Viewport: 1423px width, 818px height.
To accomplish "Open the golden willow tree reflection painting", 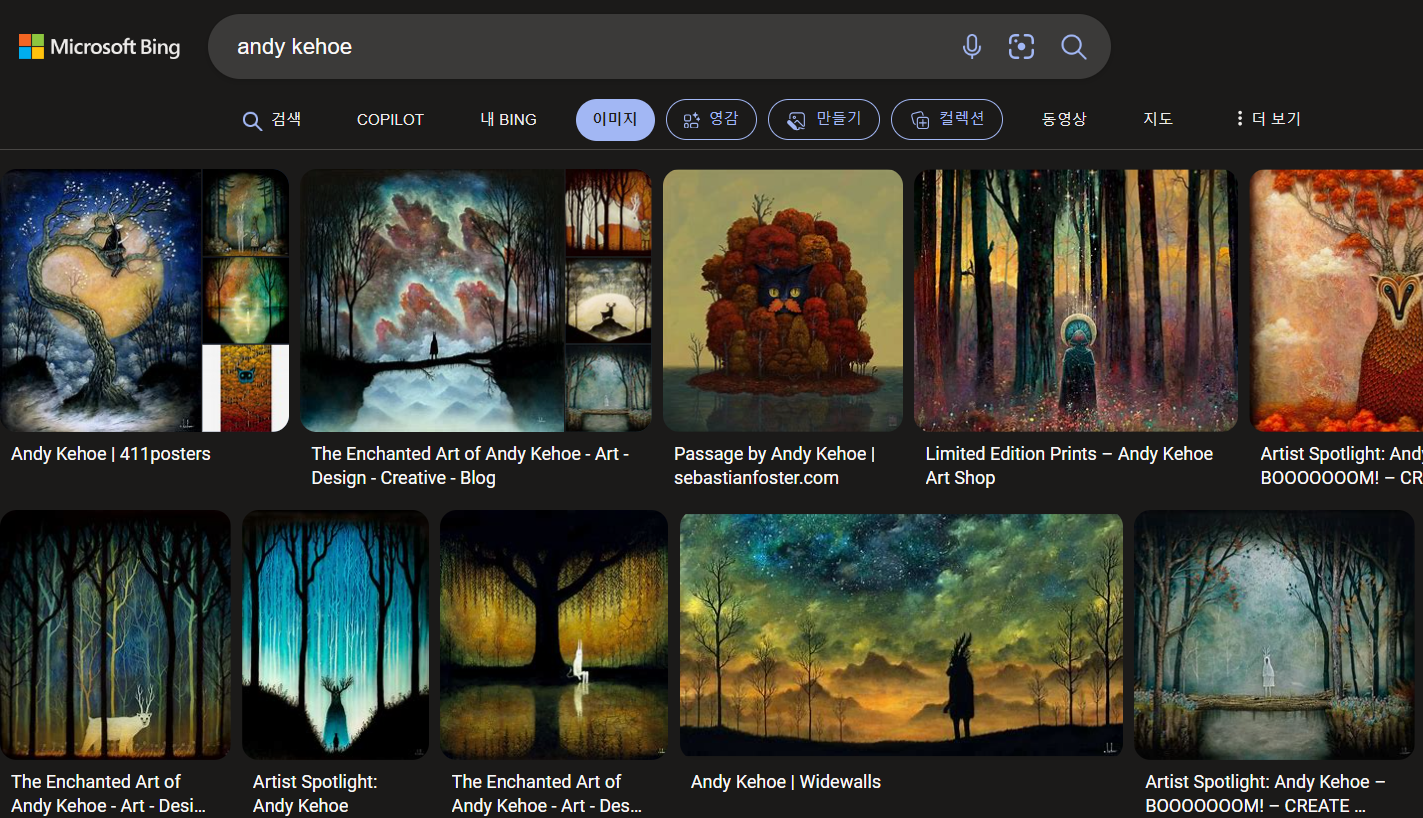I will pyautogui.click(x=554, y=635).
